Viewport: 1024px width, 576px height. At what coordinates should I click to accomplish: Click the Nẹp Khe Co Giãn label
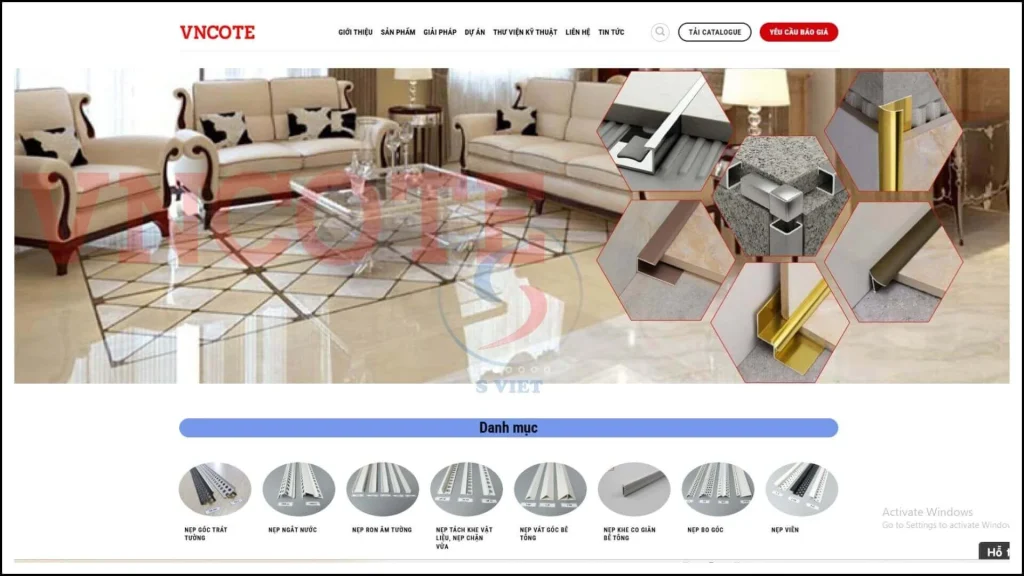[630, 534]
